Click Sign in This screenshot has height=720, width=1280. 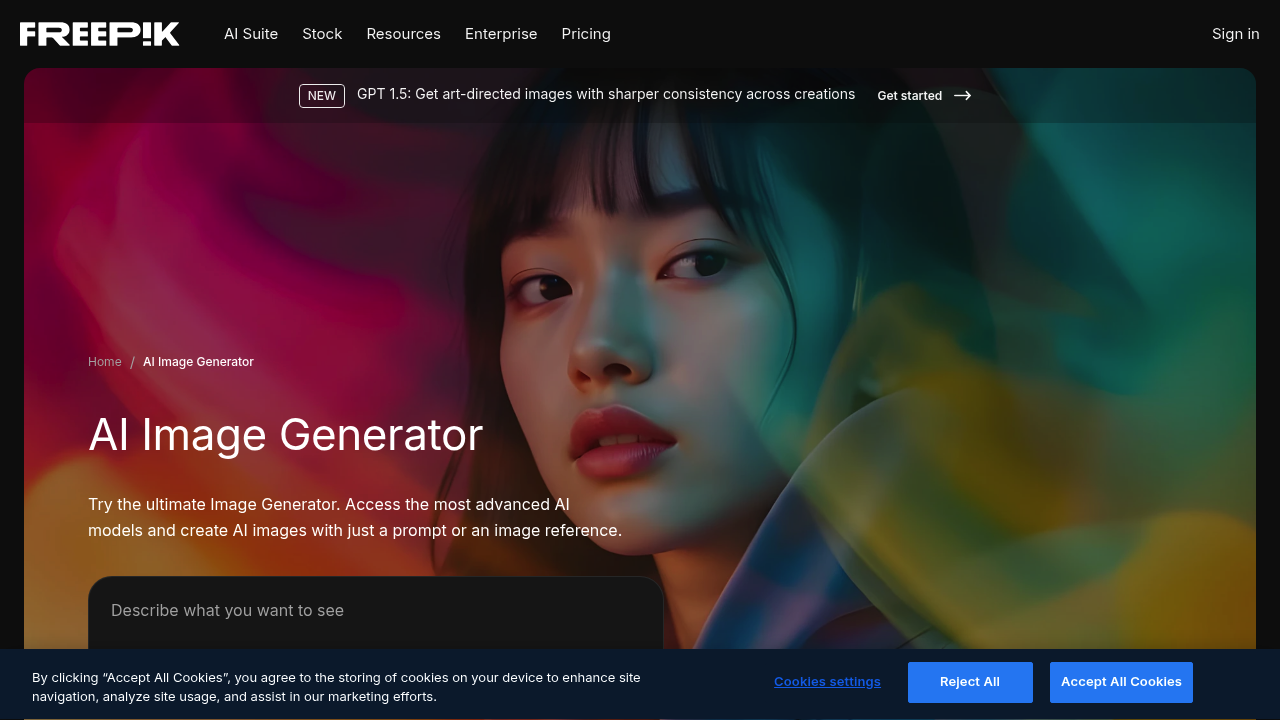[1235, 33]
